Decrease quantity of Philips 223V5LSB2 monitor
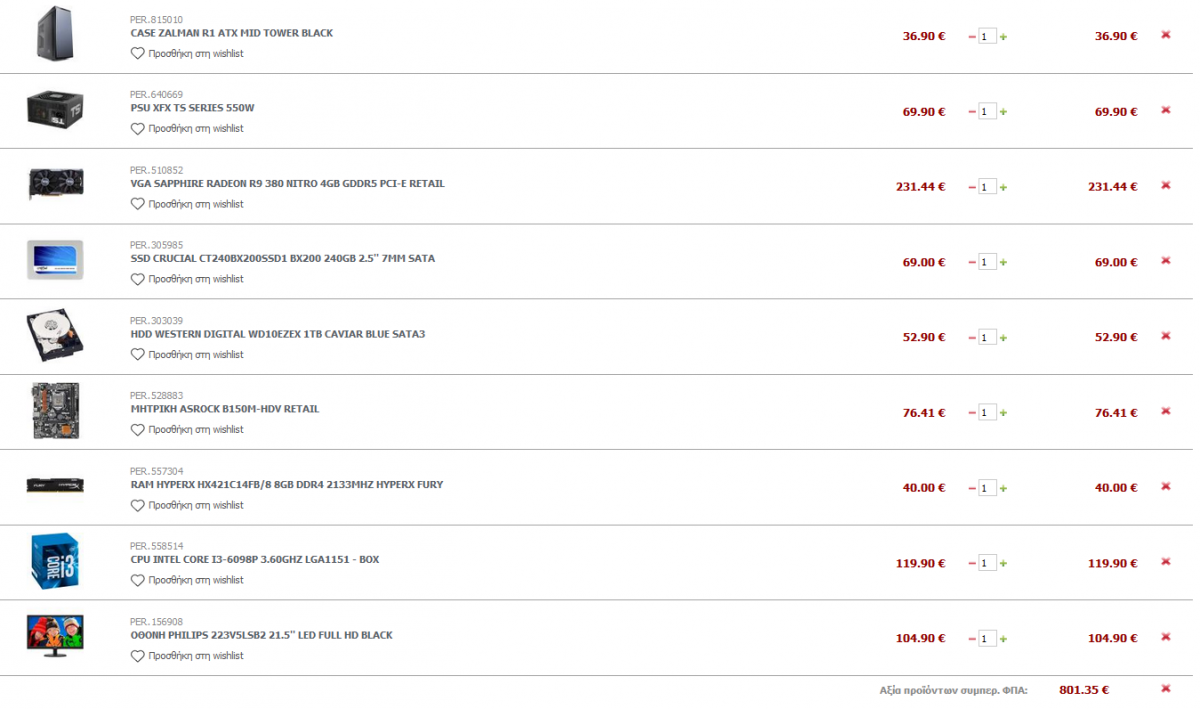 [972, 638]
